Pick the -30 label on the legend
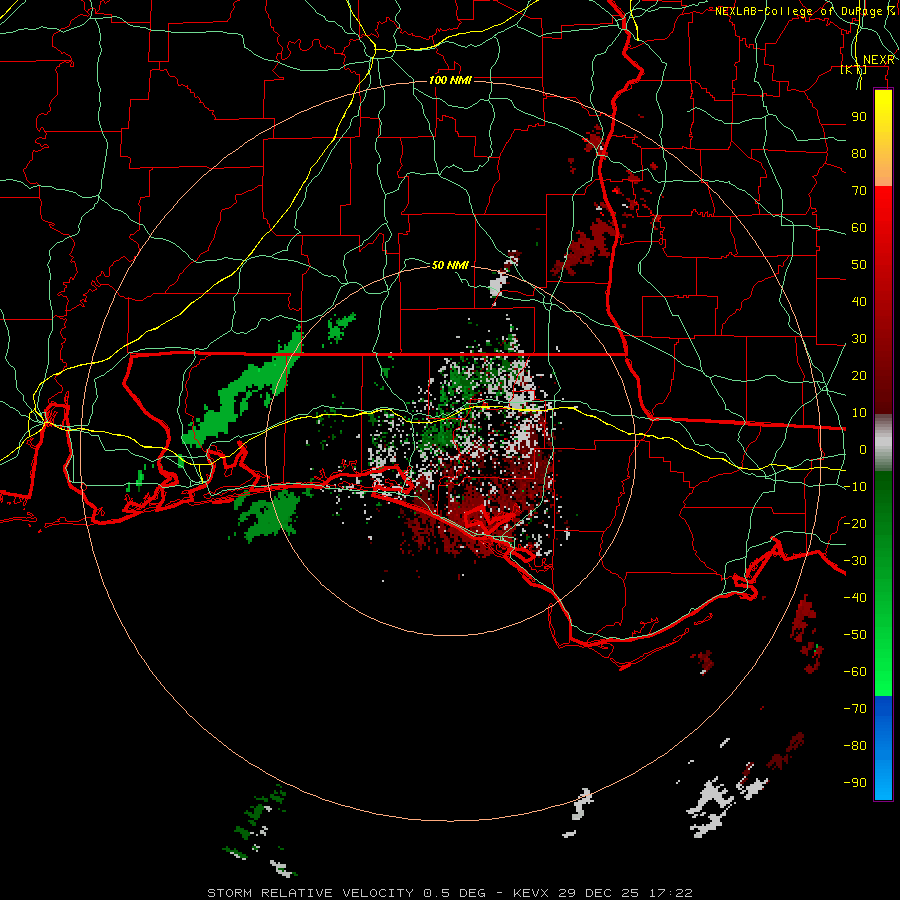The height and width of the screenshot is (900, 900). (855, 561)
